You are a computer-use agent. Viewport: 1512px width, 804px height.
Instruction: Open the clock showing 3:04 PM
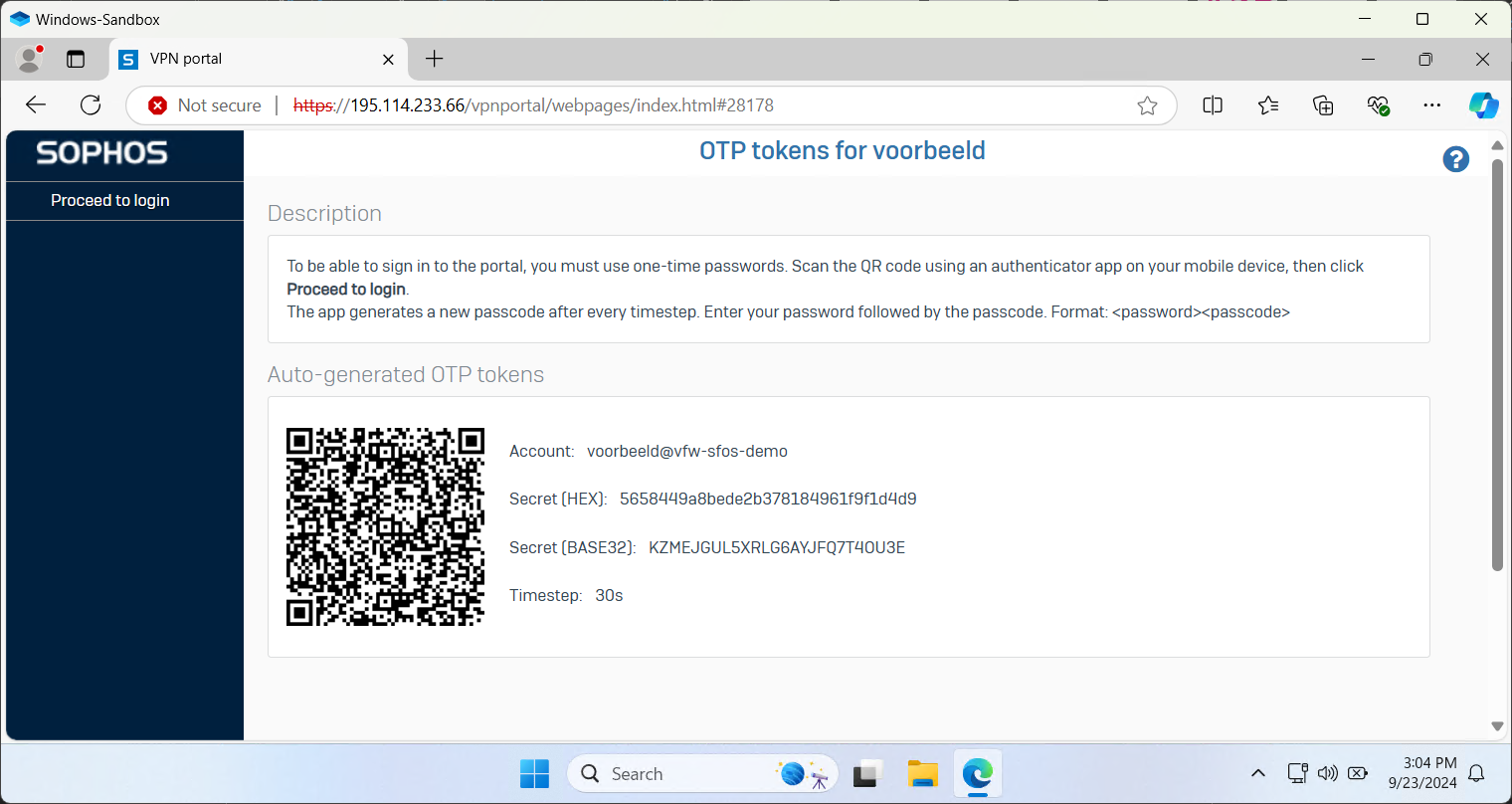pyautogui.click(x=1422, y=773)
